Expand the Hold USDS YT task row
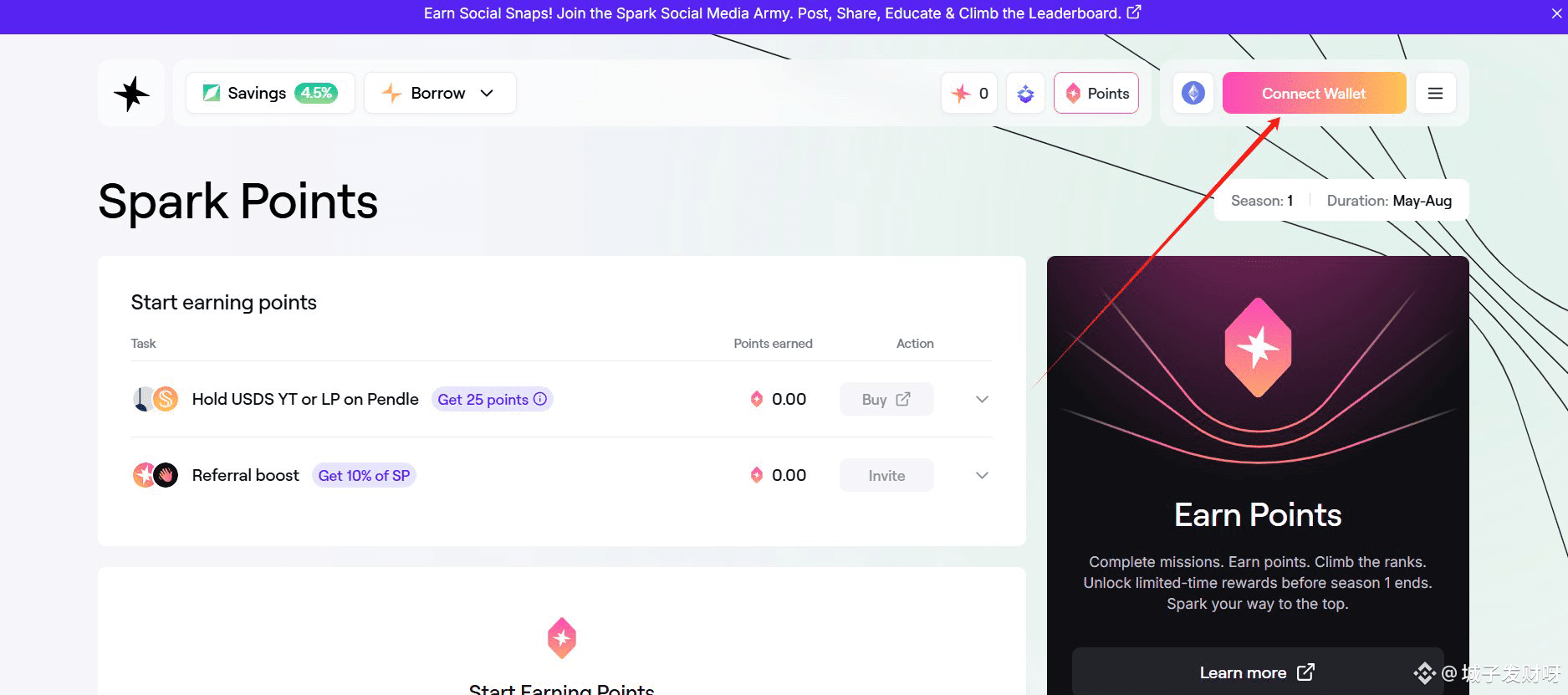 point(982,399)
